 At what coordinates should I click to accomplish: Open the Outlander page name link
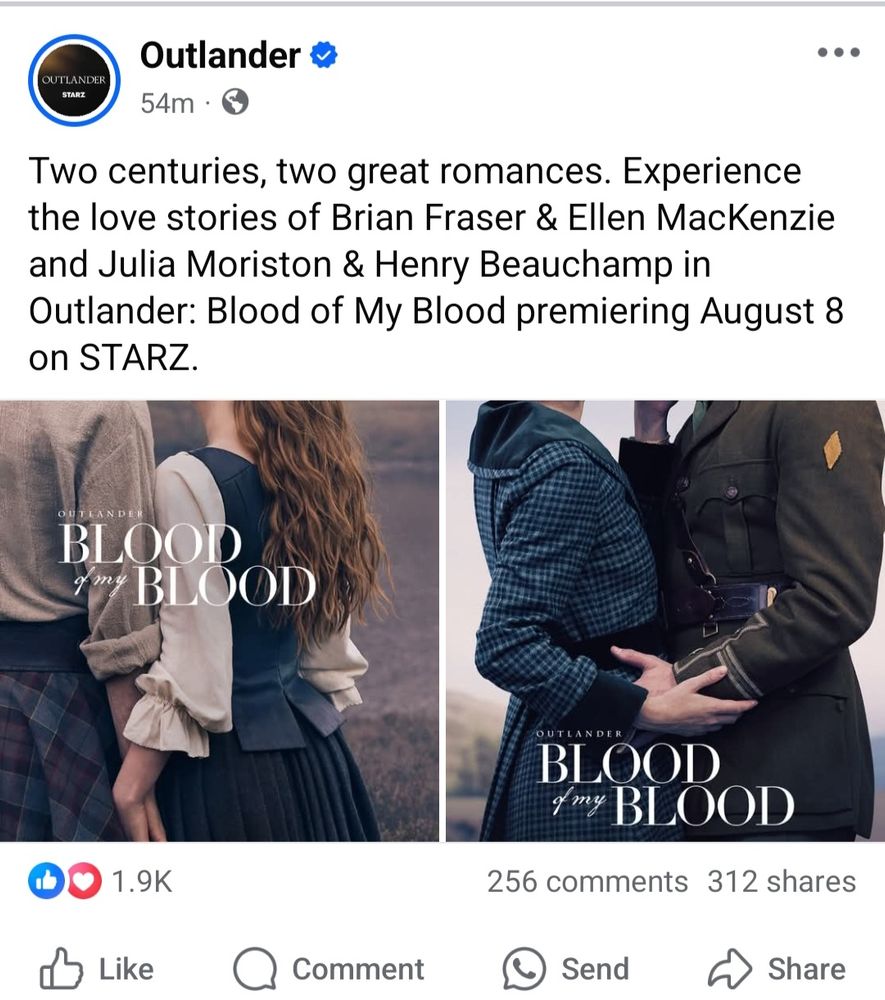(x=221, y=55)
